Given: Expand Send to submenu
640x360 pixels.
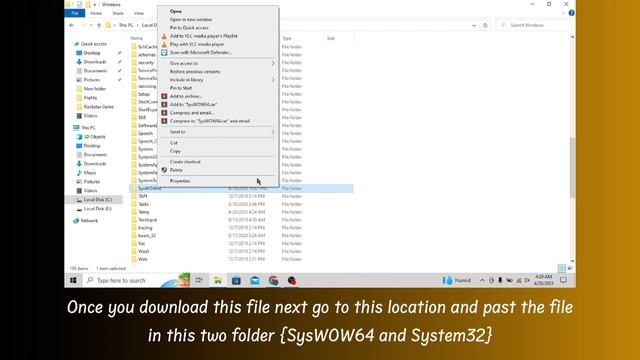Looking at the screenshot, I should point(218,132).
